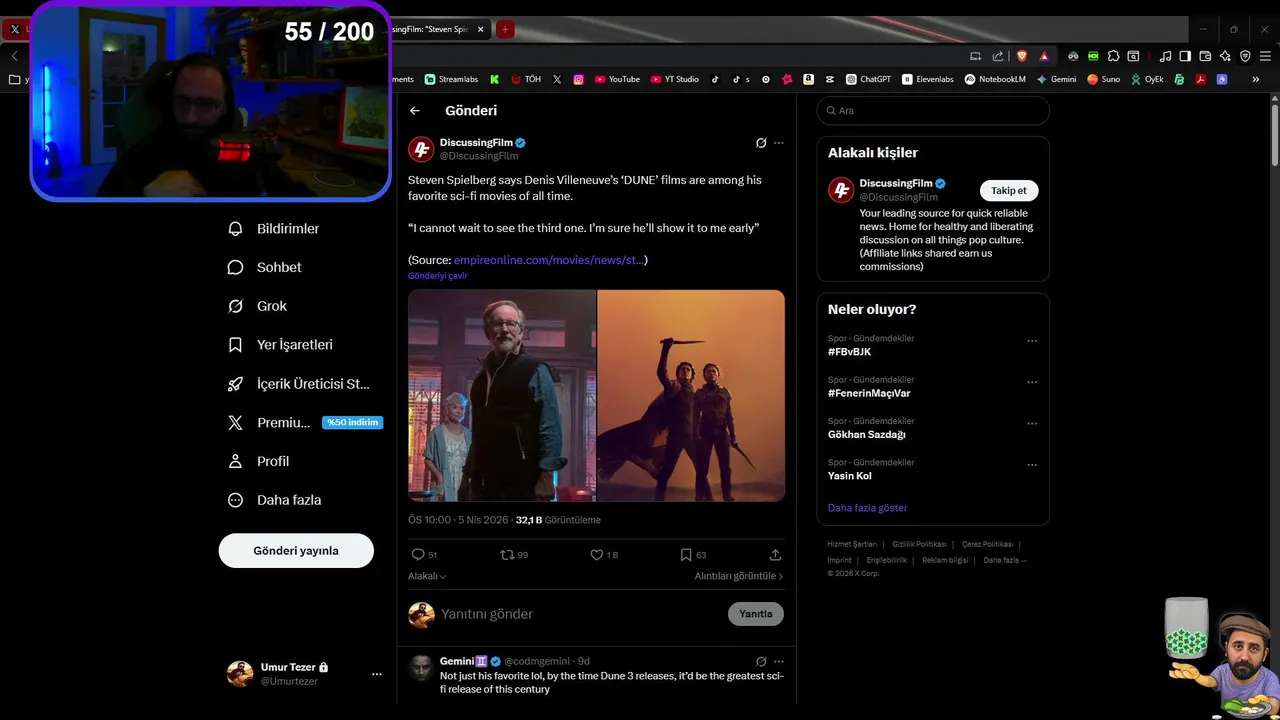Open the NotebookLM bookmark
Viewport: 1280px width, 720px height.
(x=995, y=79)
